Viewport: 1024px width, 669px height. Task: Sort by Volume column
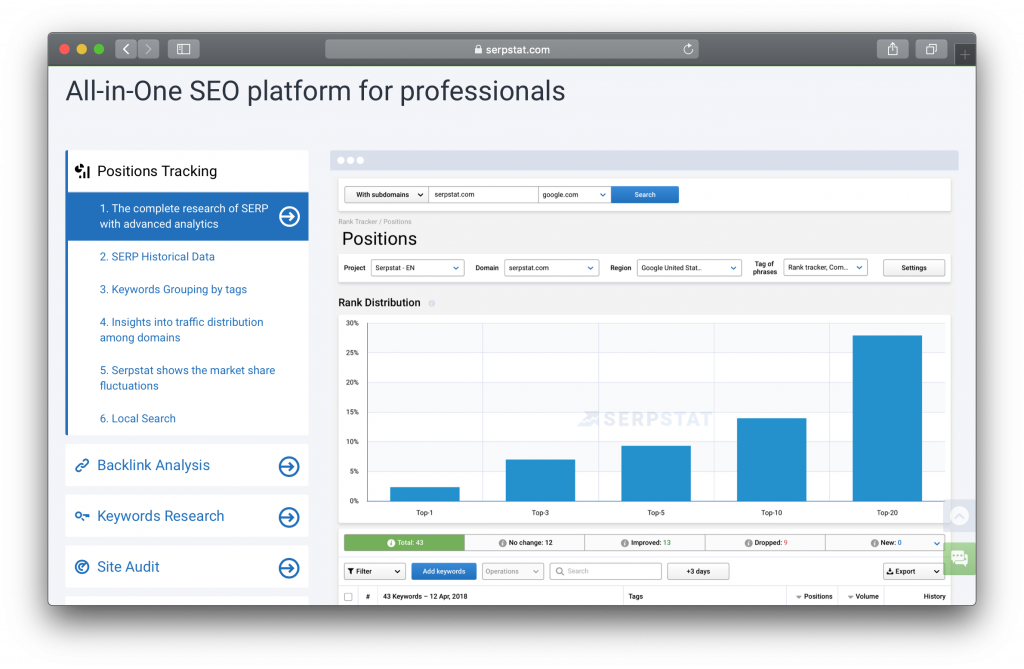(x=863, y=596)
